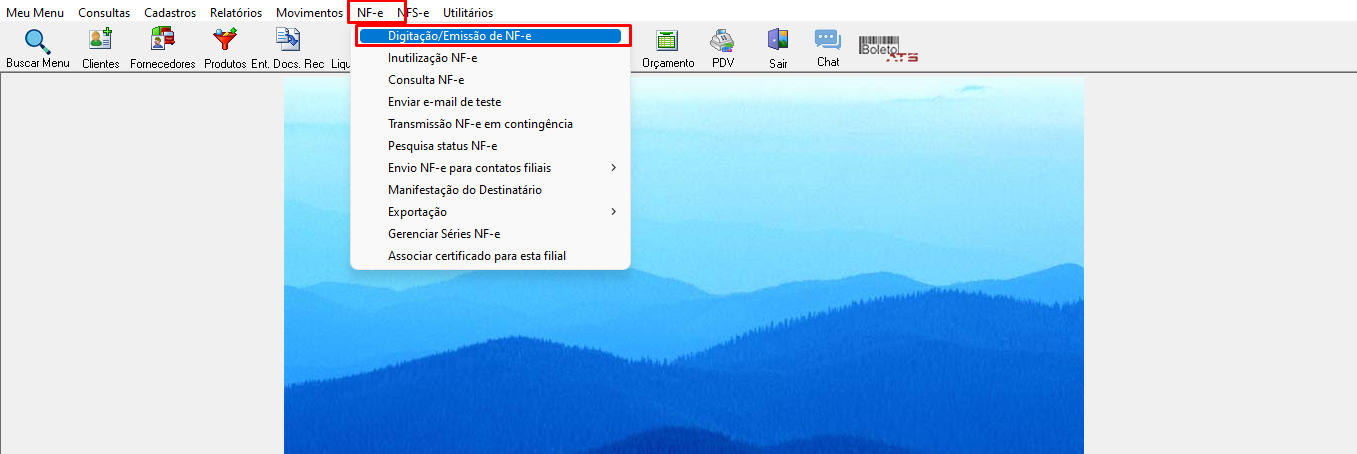Open the Produtos toolbar icon

[x=225, y=41]
